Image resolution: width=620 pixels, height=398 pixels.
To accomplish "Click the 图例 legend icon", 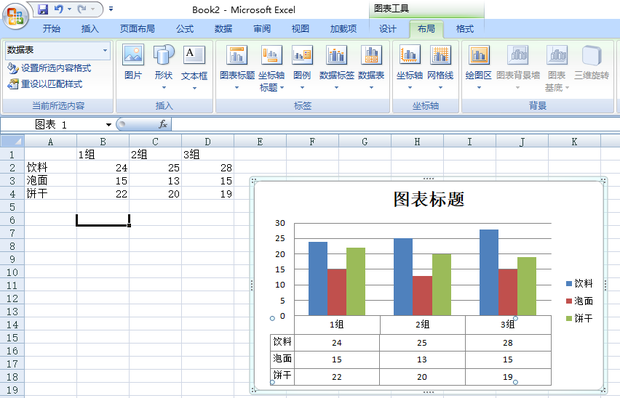I will (302, 66).
